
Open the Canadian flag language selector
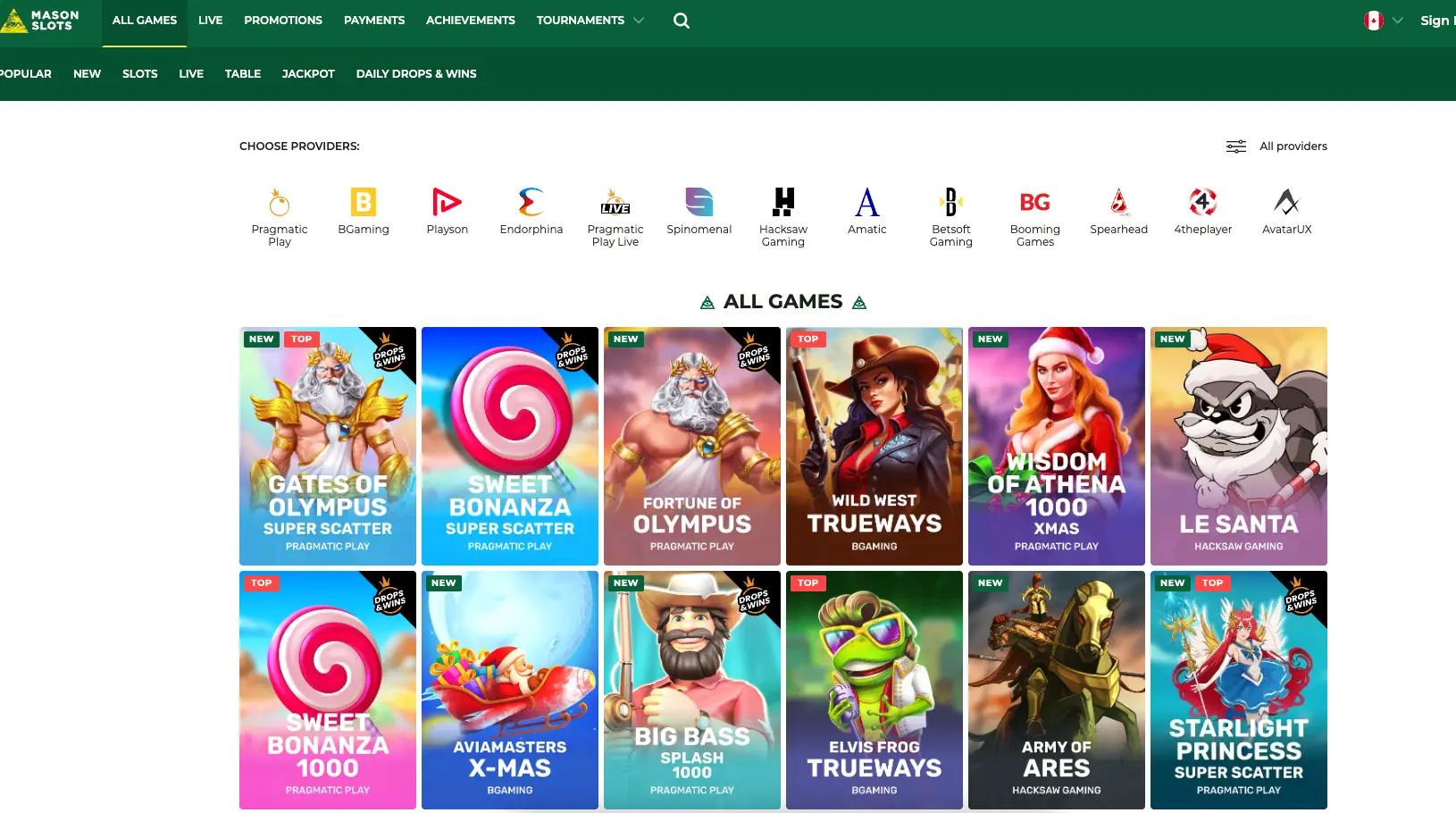[1374, 20]
